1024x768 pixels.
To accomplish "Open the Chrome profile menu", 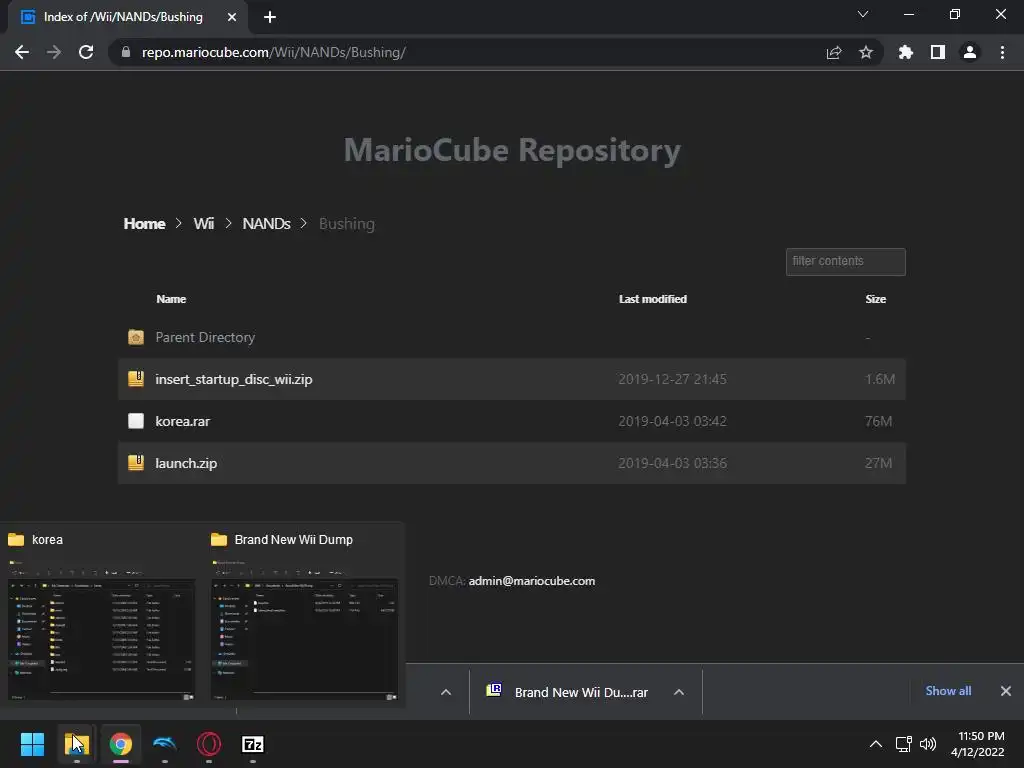I will (x=970, y=52).
